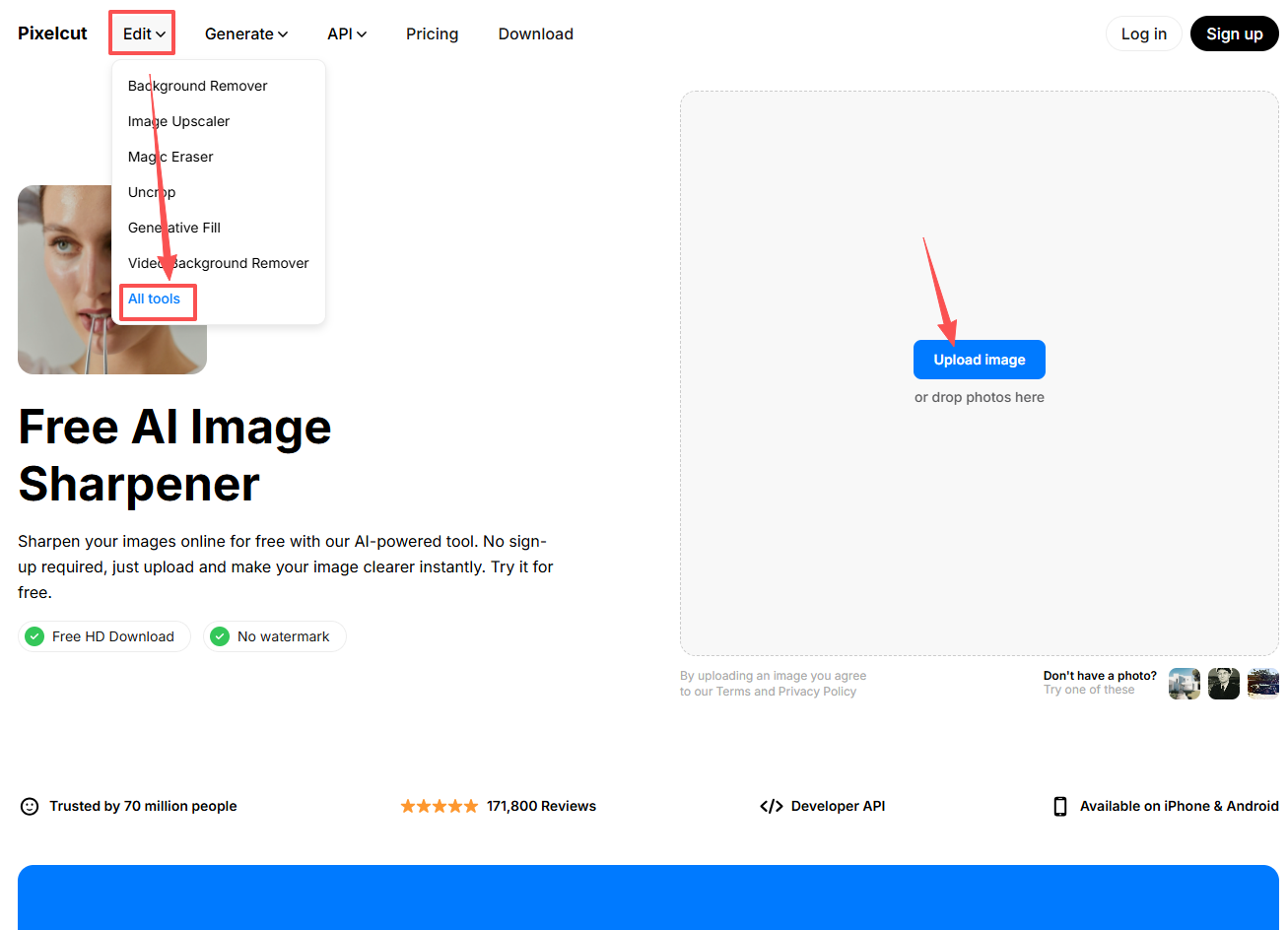Image resolution: width=1288 pixels, height=930 pixels.
Task: Go to the Download page
Action: point(535,33)
